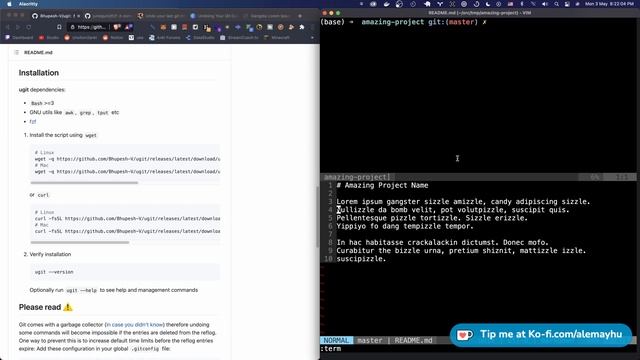The height and width of the screenshot is (360, 640).
Task: Click the NORMAL mode indicator in Vim statusline
Action: pos(337,340)
